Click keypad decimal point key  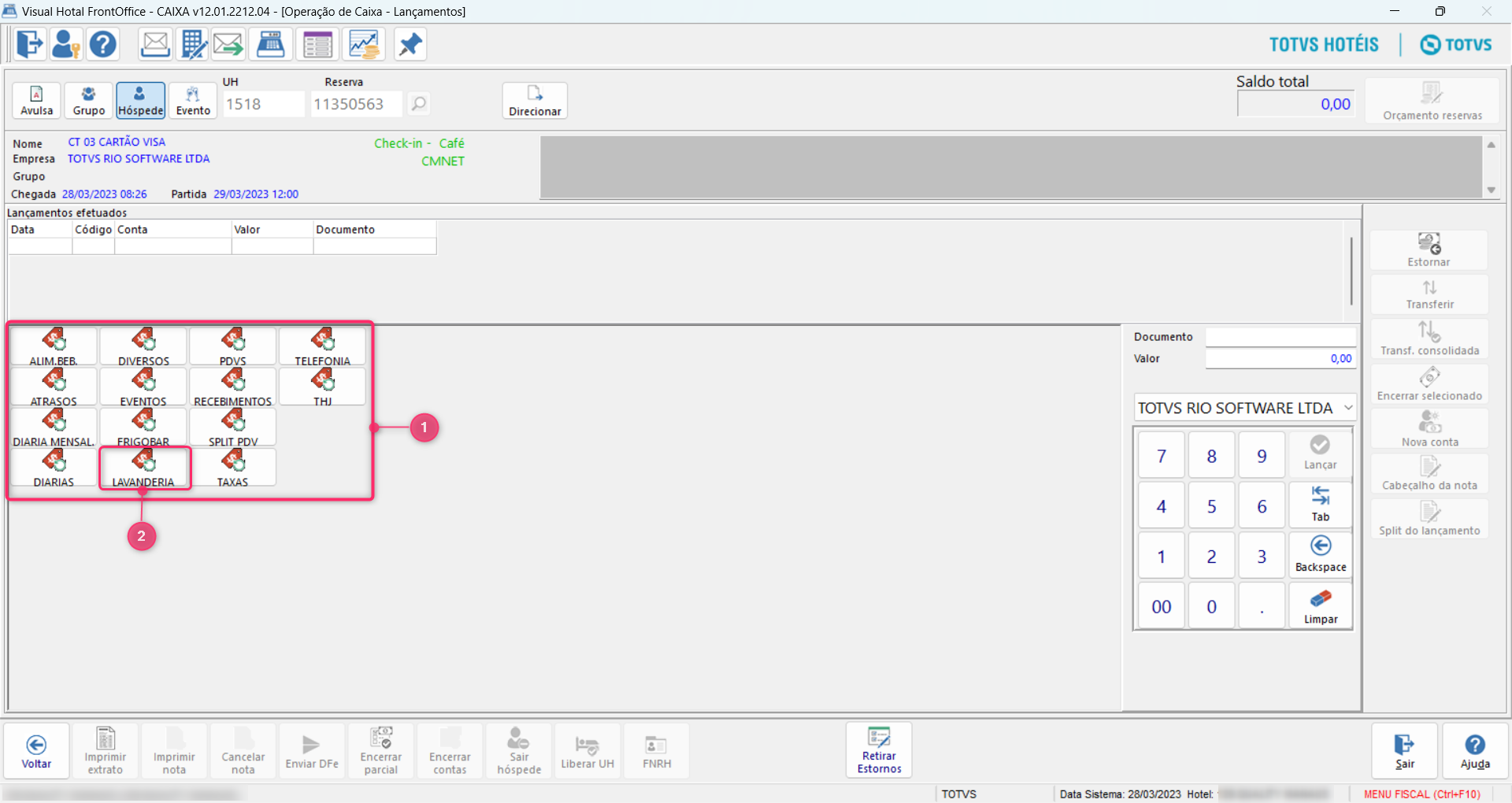(x=1262, y=606)
